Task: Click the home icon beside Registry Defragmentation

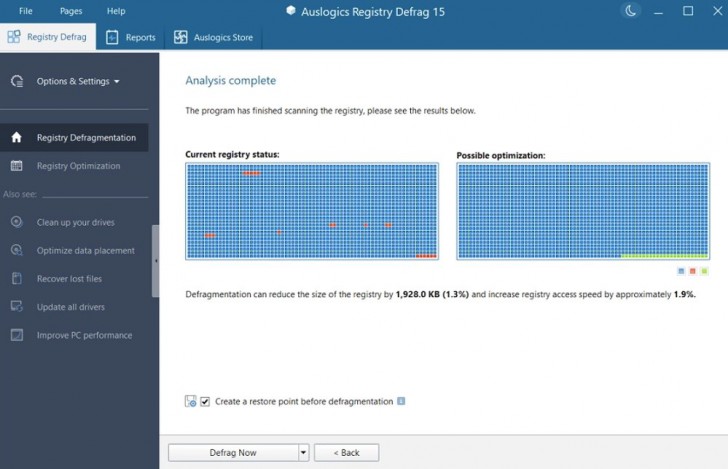Action: (16, 137)
